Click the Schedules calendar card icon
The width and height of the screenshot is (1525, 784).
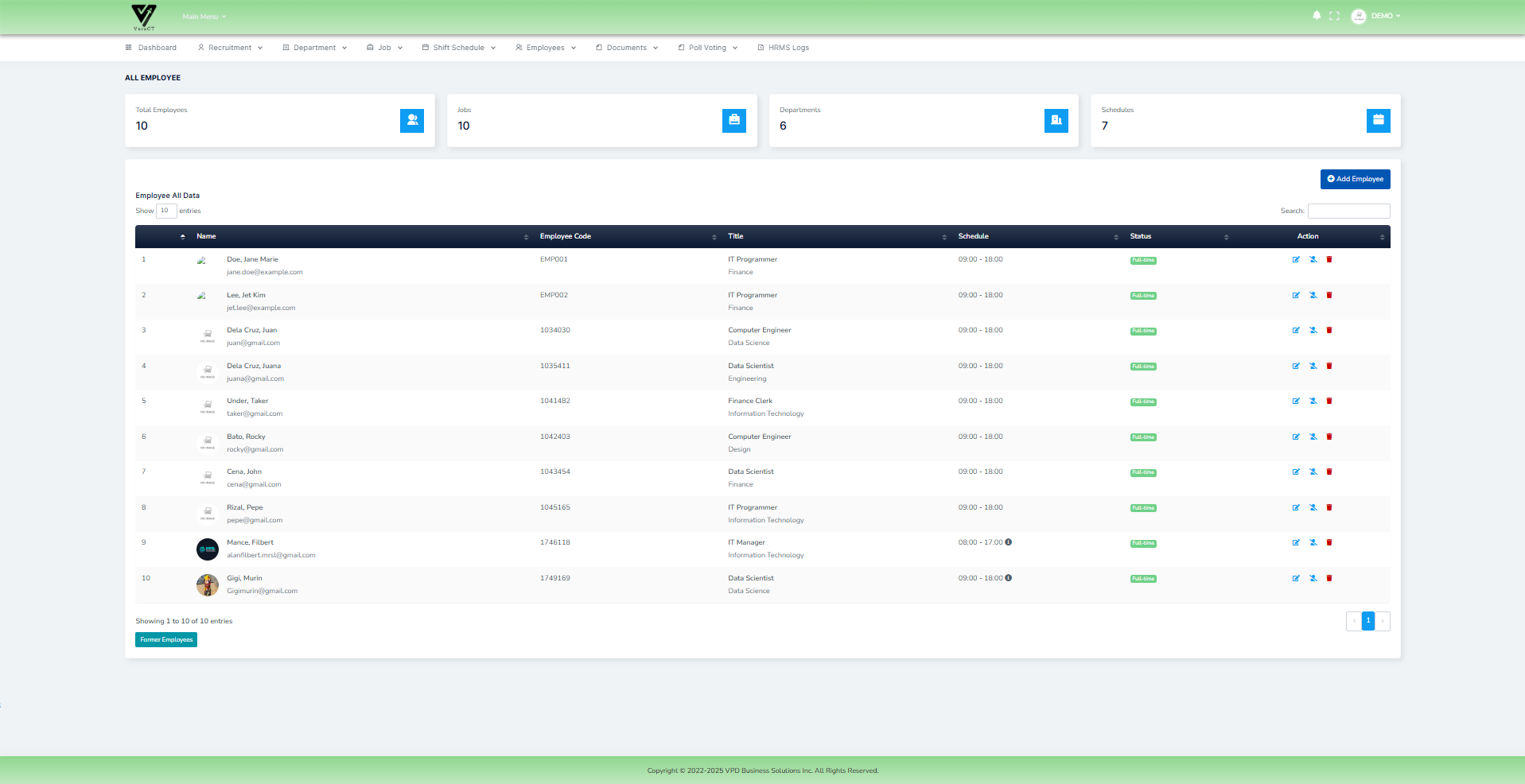coord(1378,121)
